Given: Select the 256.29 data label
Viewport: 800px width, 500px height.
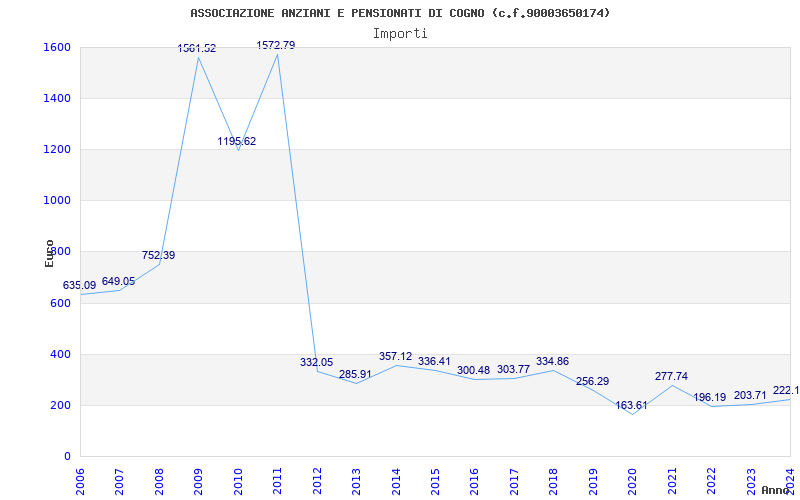Looking at the screenshot, I should coord(592,381).
